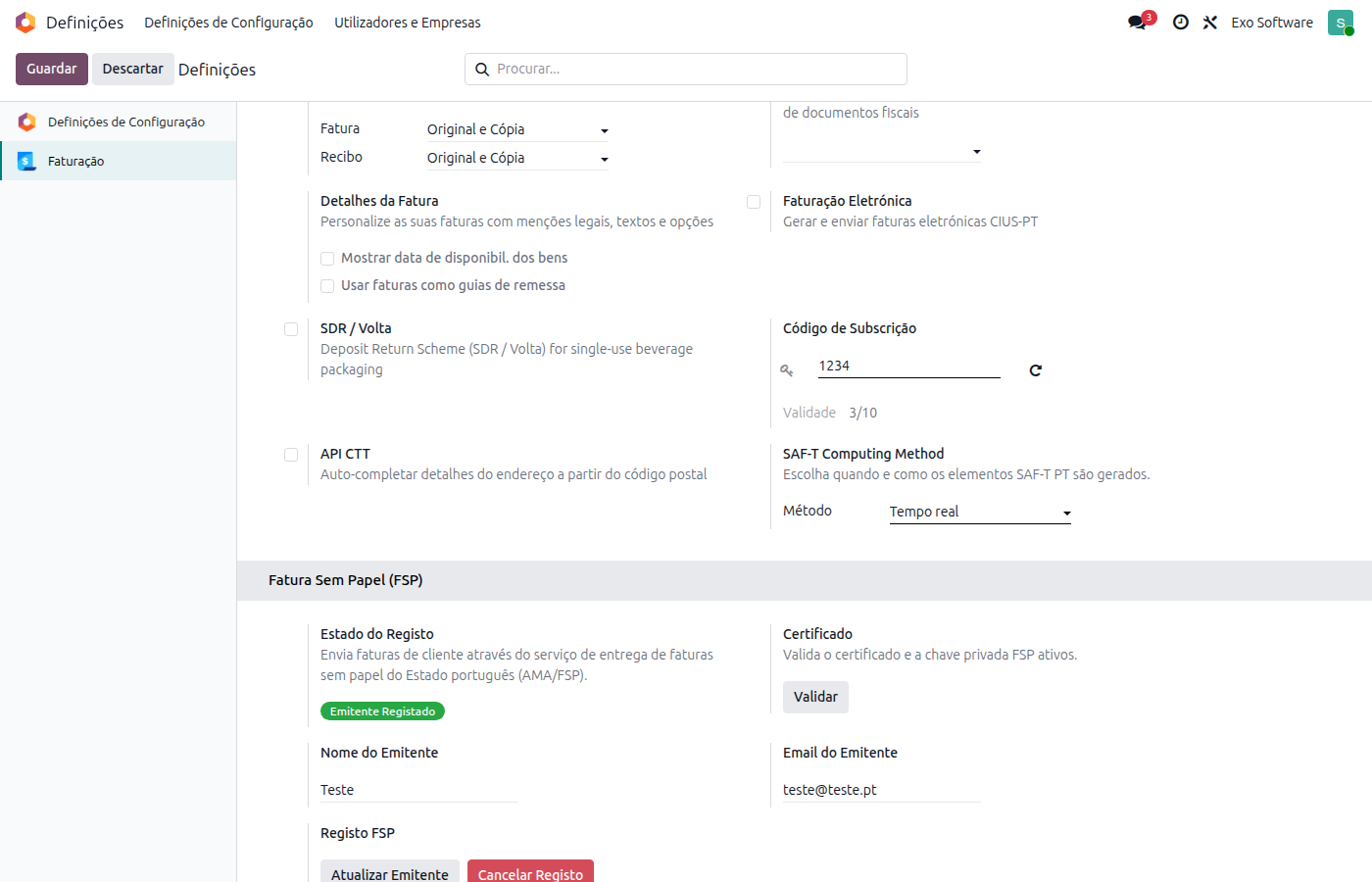Open the Recibo copies dropdown
The width and height of the screenshot is (1372, 882).
[517, 158]
